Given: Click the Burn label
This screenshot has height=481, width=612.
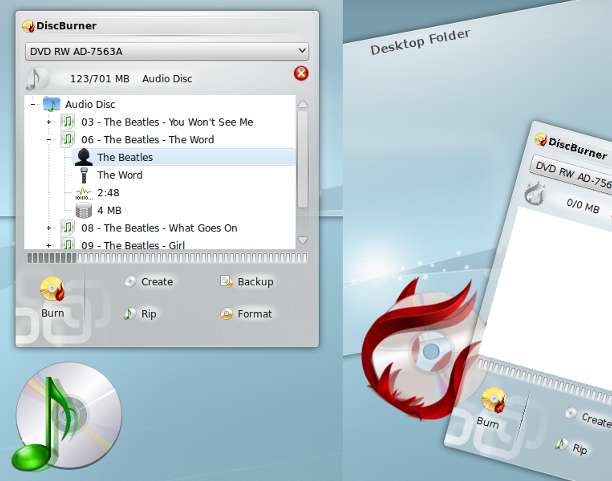Looking at the screenshot, I should click(x=53, y=313).
